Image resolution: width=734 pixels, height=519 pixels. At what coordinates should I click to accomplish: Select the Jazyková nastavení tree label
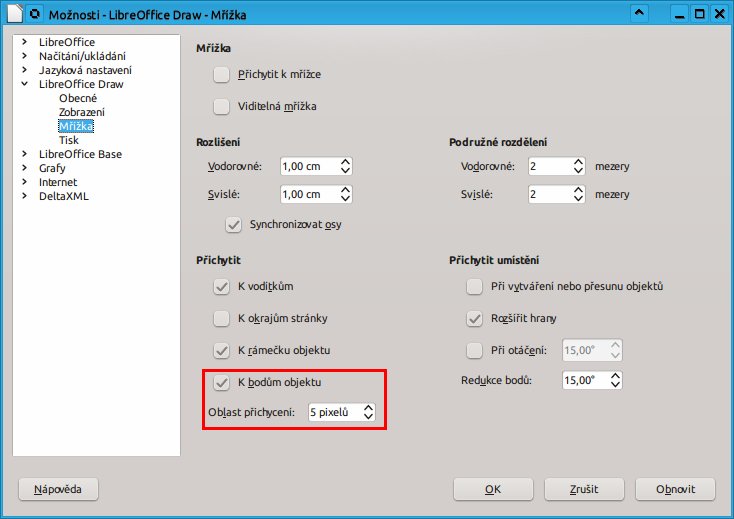coord(85,70)
